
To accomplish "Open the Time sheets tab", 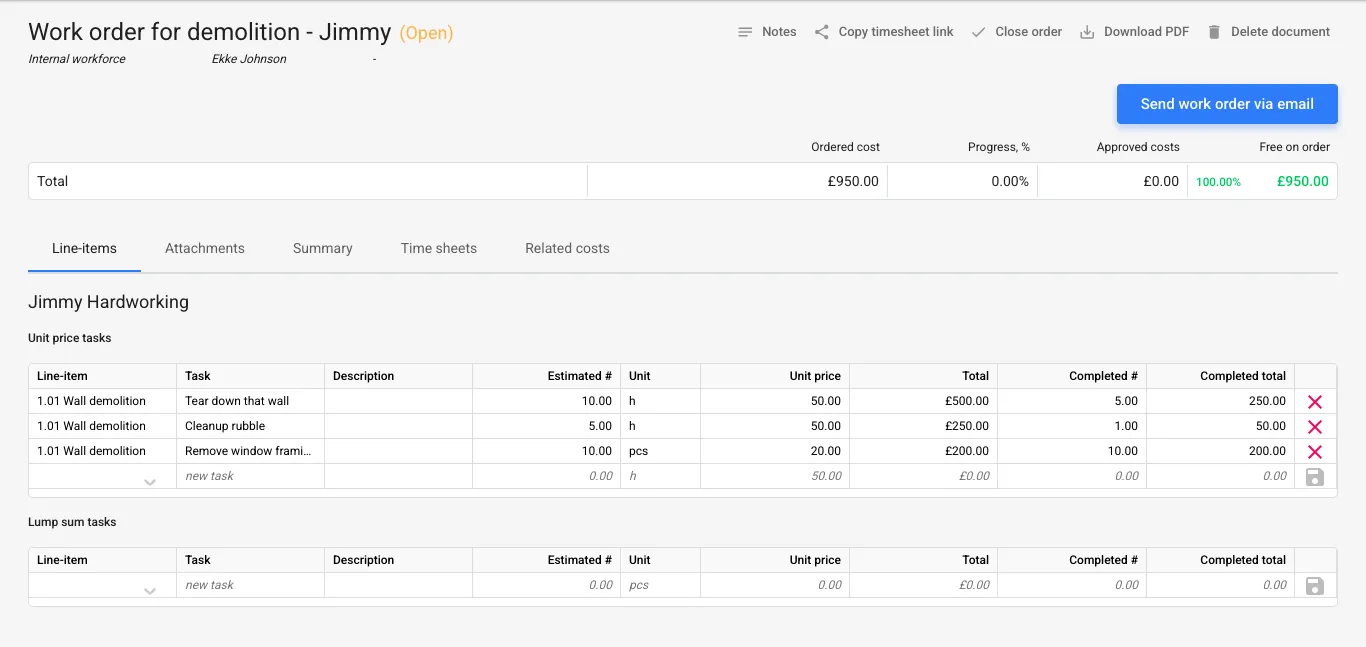I will click(x=439, y=248).
